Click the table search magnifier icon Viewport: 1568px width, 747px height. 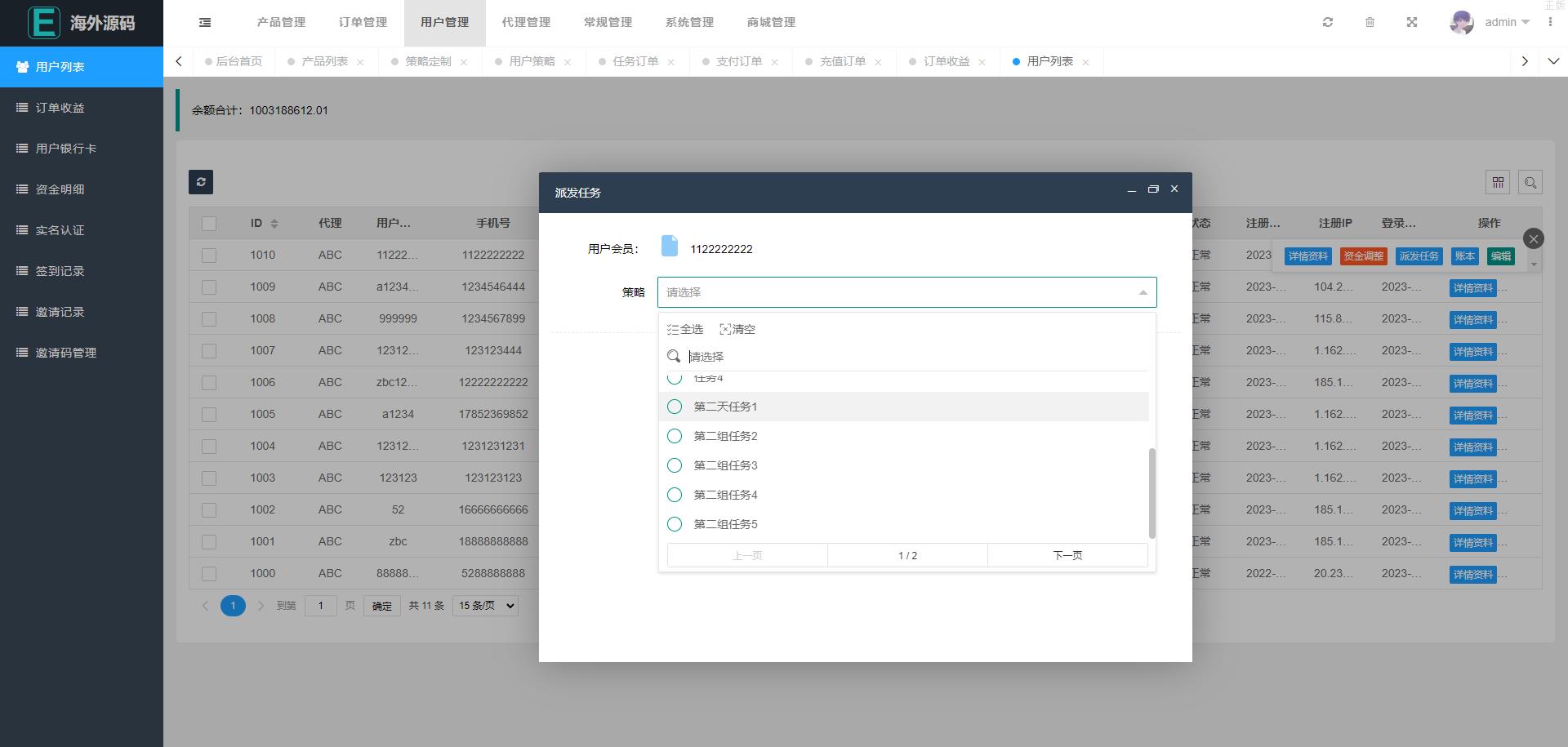[x=1530, y=183]
